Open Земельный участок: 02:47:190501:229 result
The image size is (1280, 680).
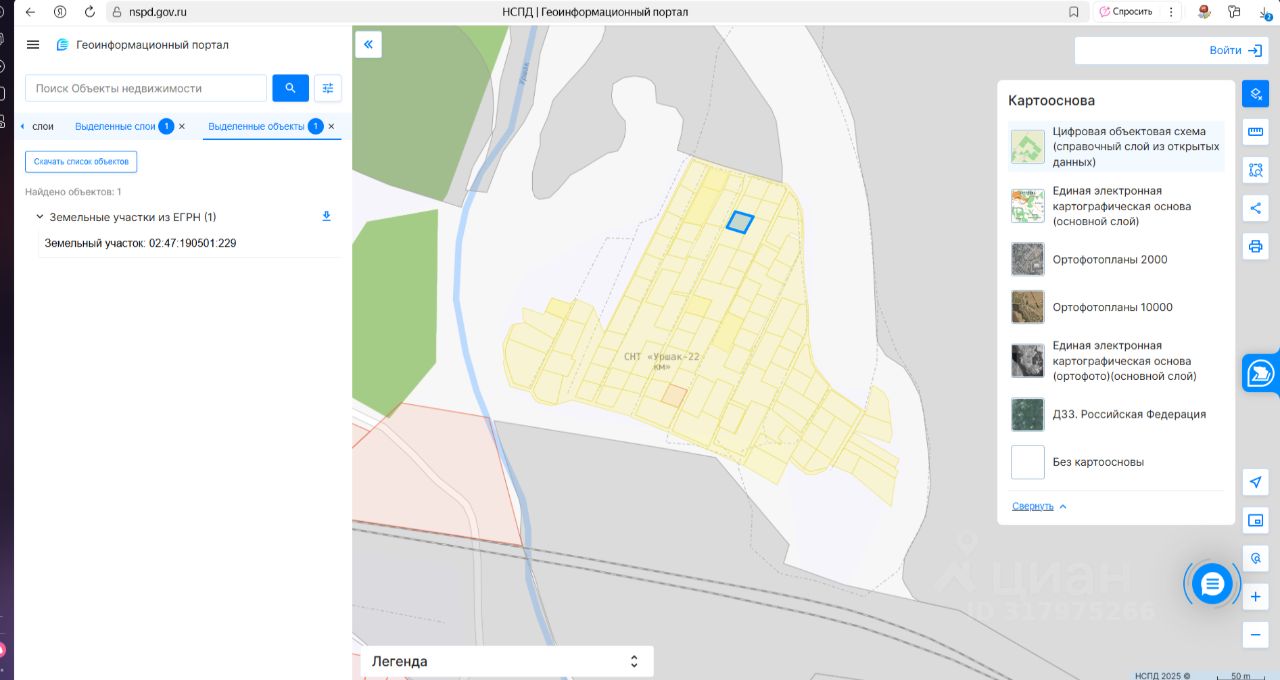point(140,243)
